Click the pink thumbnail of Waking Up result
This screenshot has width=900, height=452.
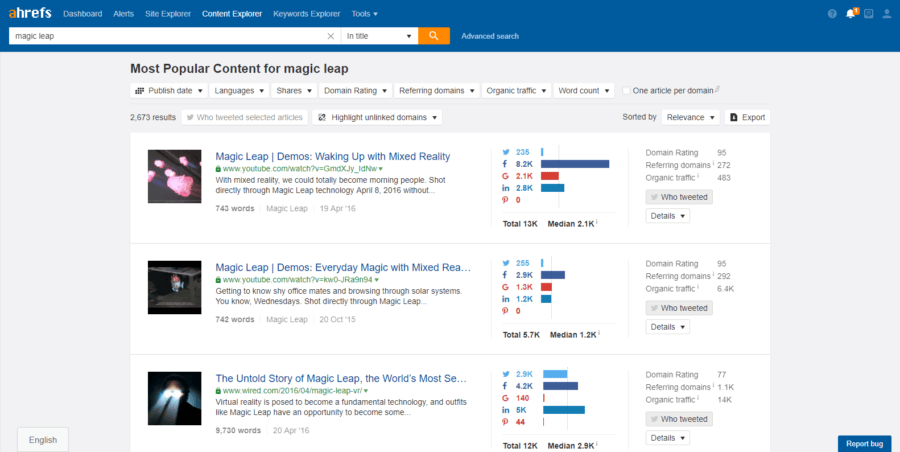tap(174, 176)
